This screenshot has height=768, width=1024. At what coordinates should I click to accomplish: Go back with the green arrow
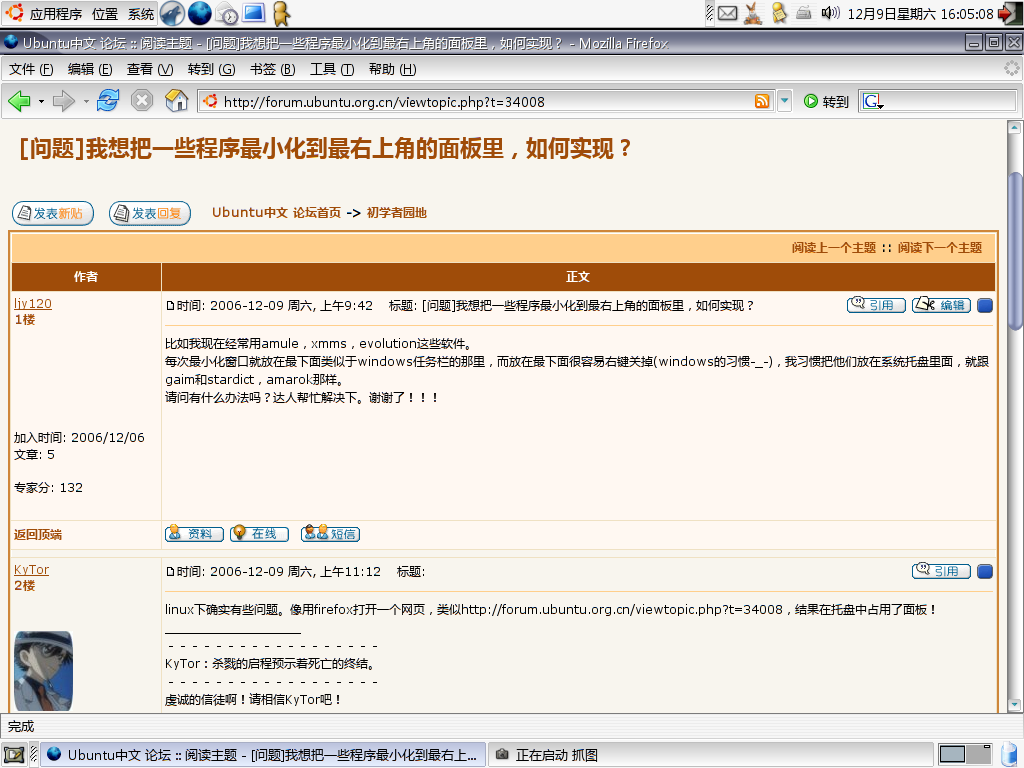20,101
